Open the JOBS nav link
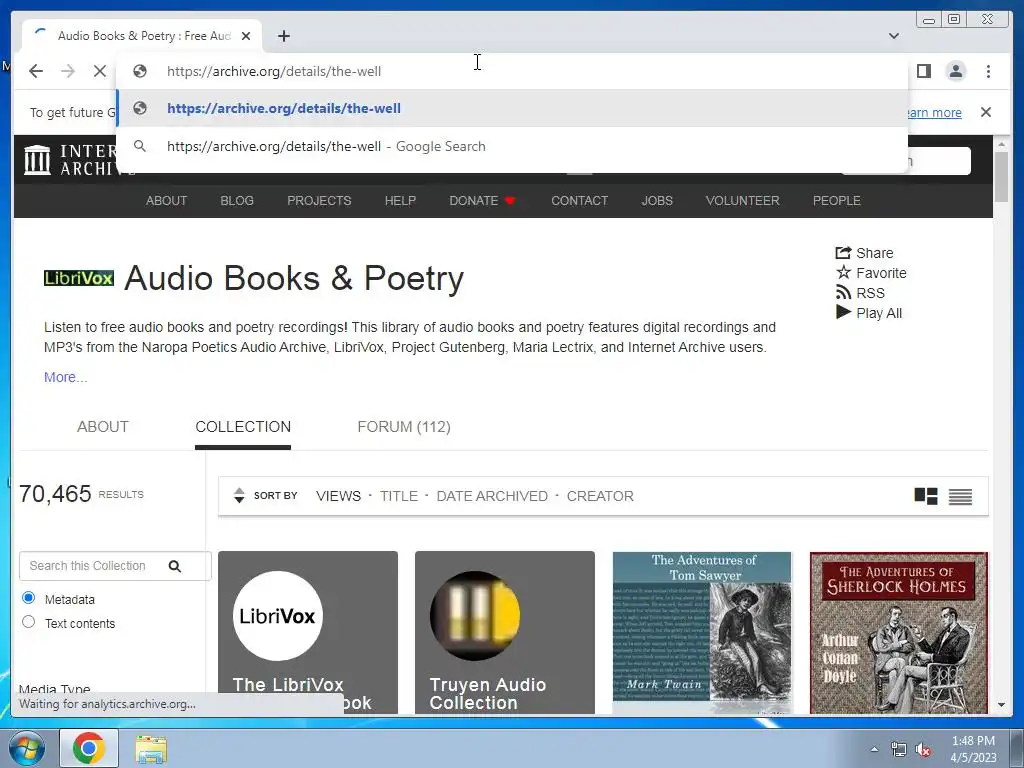 657,200
